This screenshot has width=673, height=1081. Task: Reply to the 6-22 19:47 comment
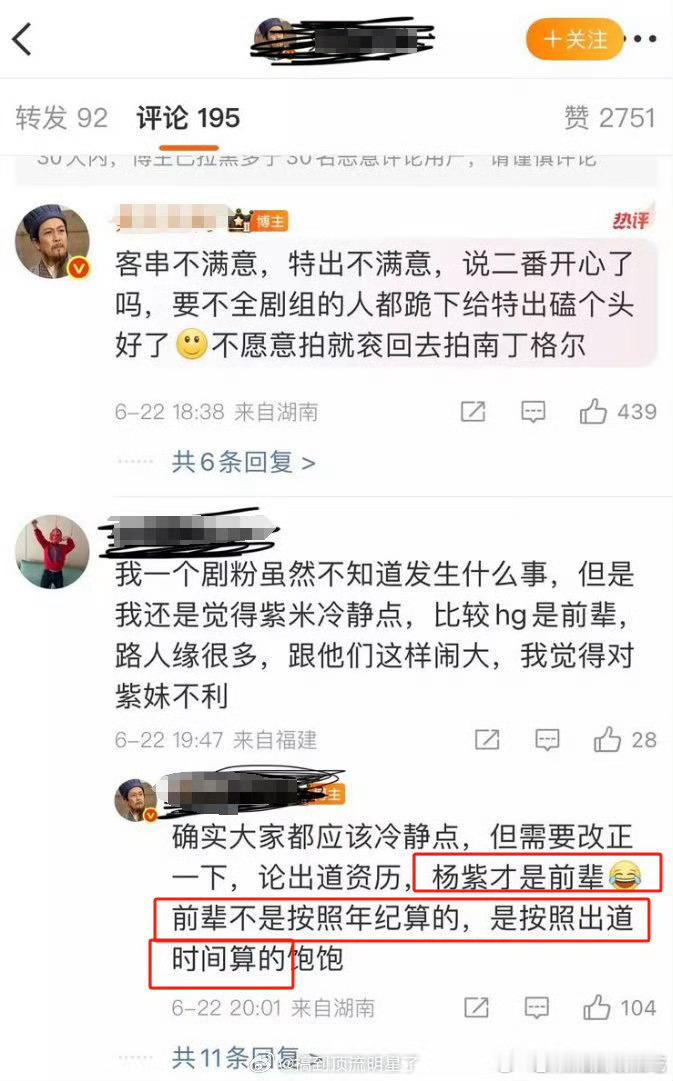click(548, 740)
